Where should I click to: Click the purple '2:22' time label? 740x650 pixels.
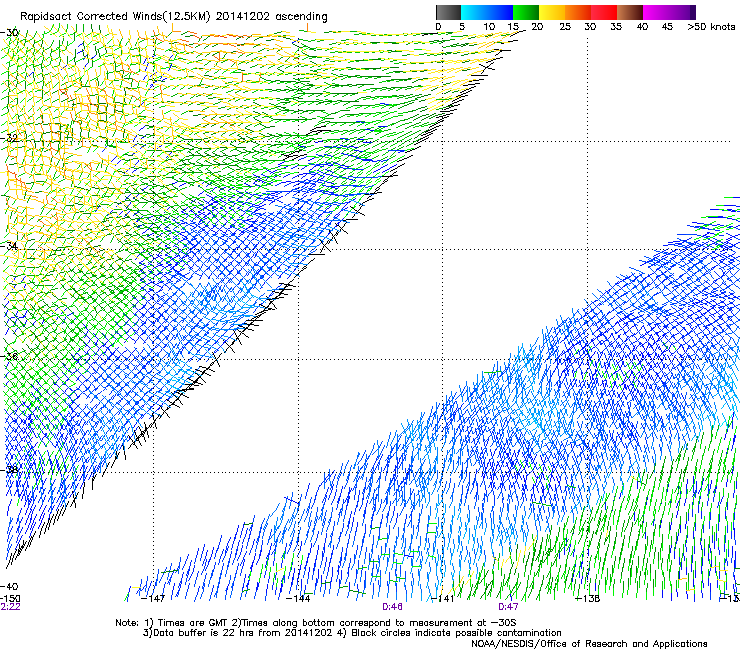[x=10, y=607]
